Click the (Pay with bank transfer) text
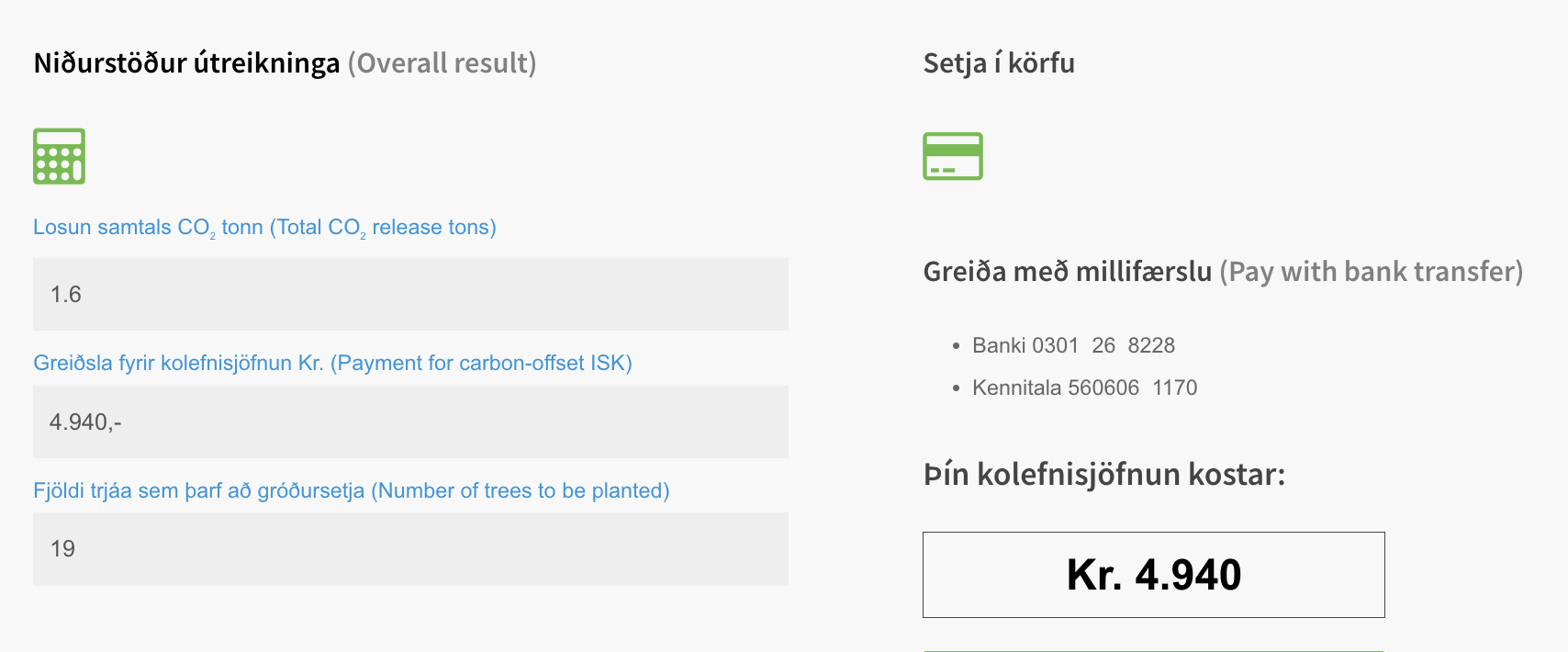Viewport: 1568px width, 652px height. (x=1372, y=272)
